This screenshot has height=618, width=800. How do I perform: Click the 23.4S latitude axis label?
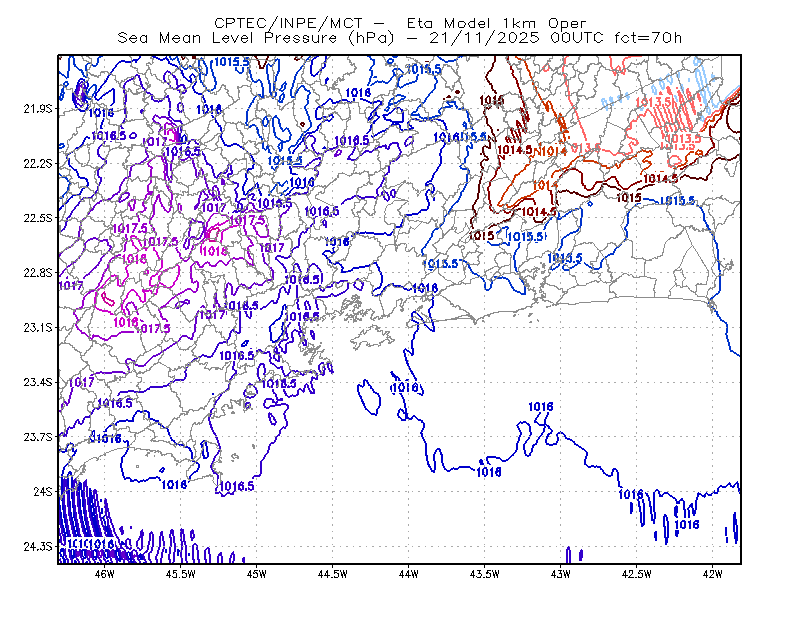tap(38, 382)
